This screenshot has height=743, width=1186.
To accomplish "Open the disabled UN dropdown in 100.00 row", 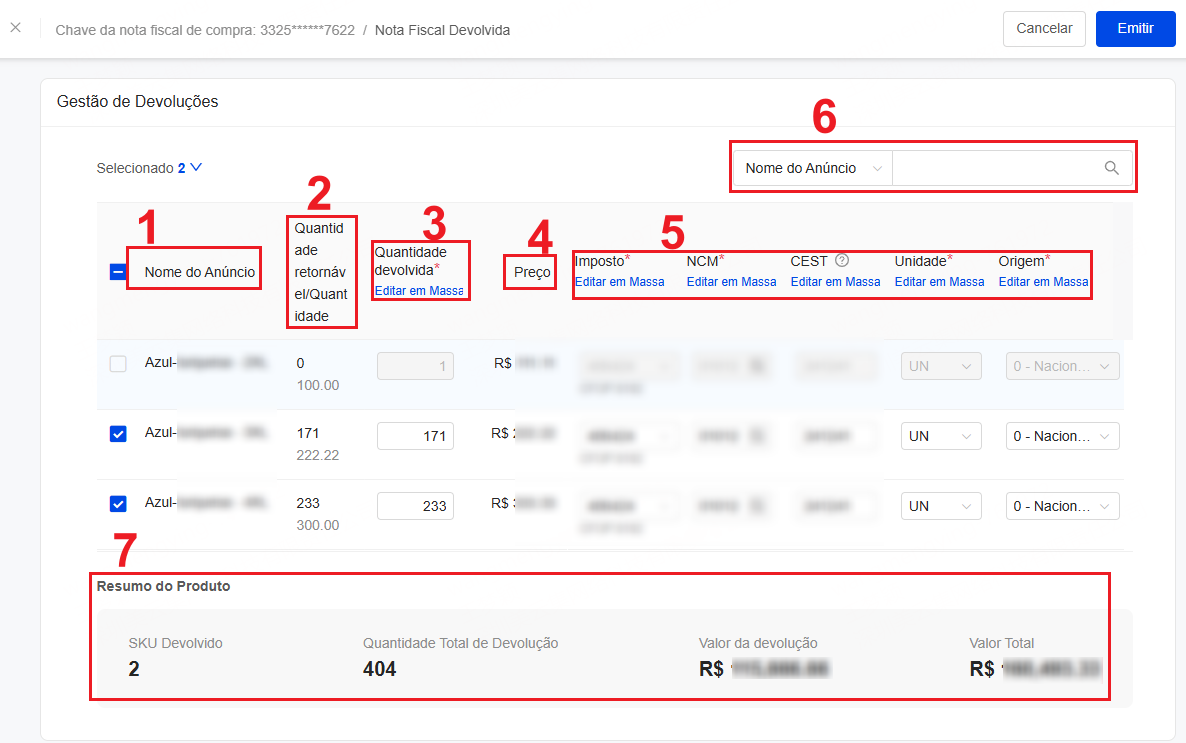I will [x=941, y=366].
